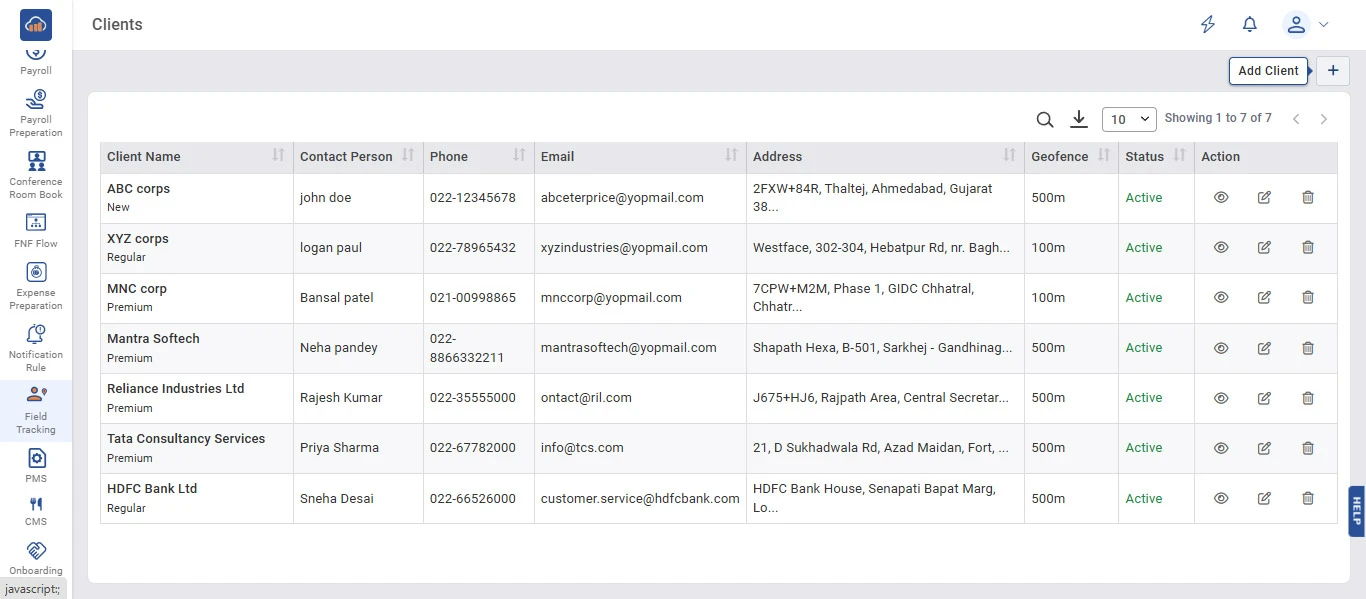The width and height of the screenshot is (1366, 599).
Task: Download the client list using download icon
Action: [1078, 119]
